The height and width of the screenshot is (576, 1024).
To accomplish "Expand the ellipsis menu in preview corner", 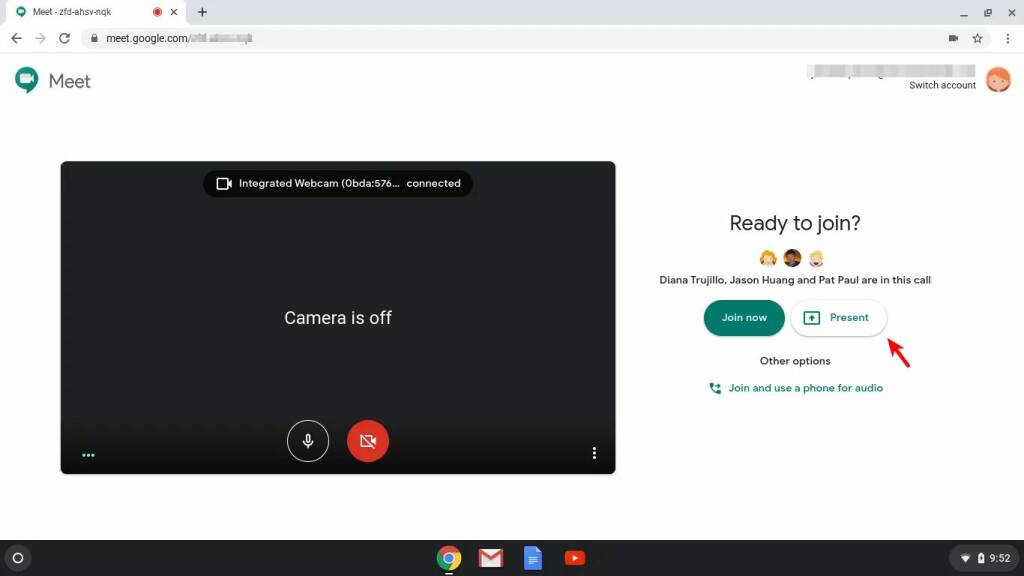I will (88, 454).
